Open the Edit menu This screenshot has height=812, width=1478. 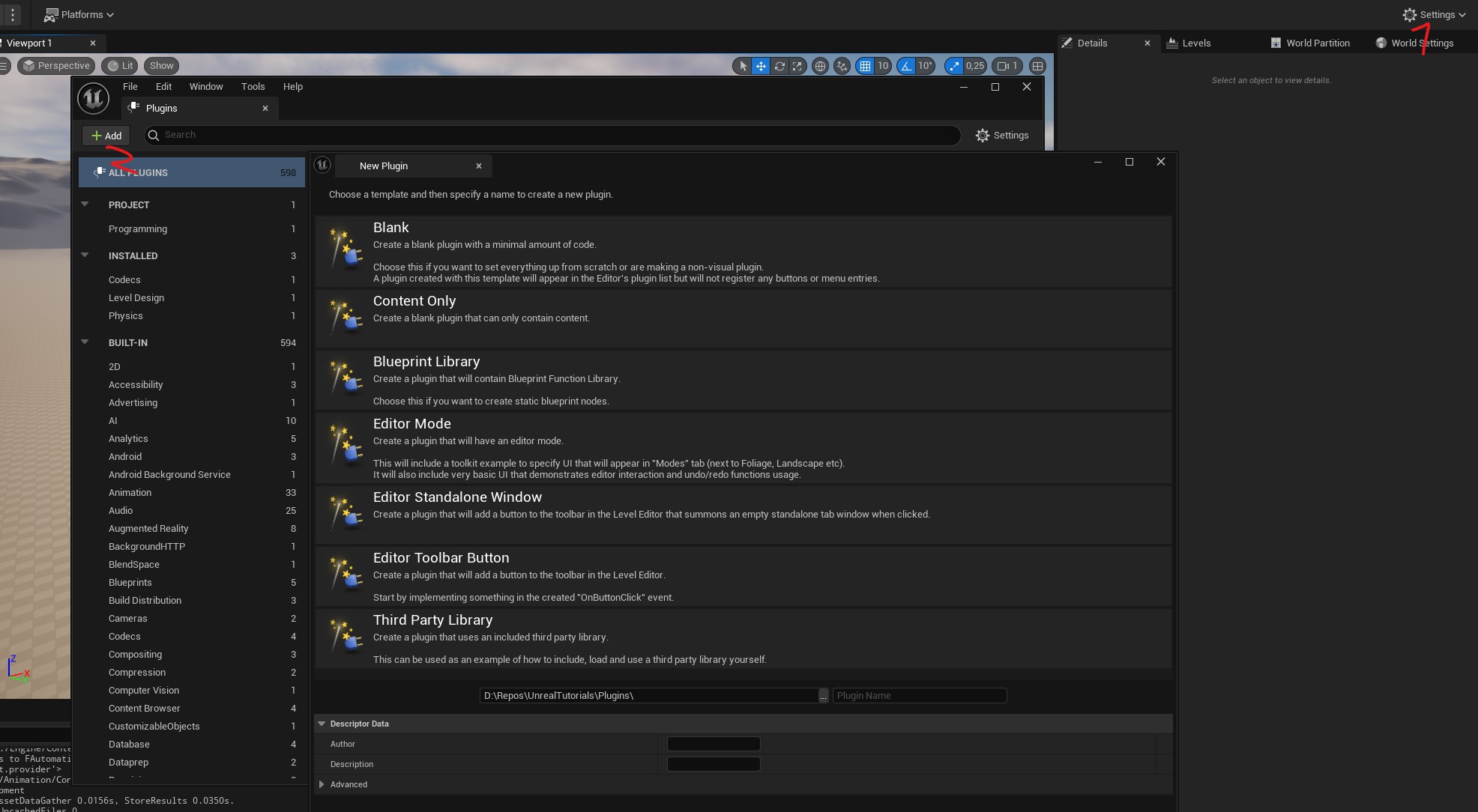tap(163, 87)
